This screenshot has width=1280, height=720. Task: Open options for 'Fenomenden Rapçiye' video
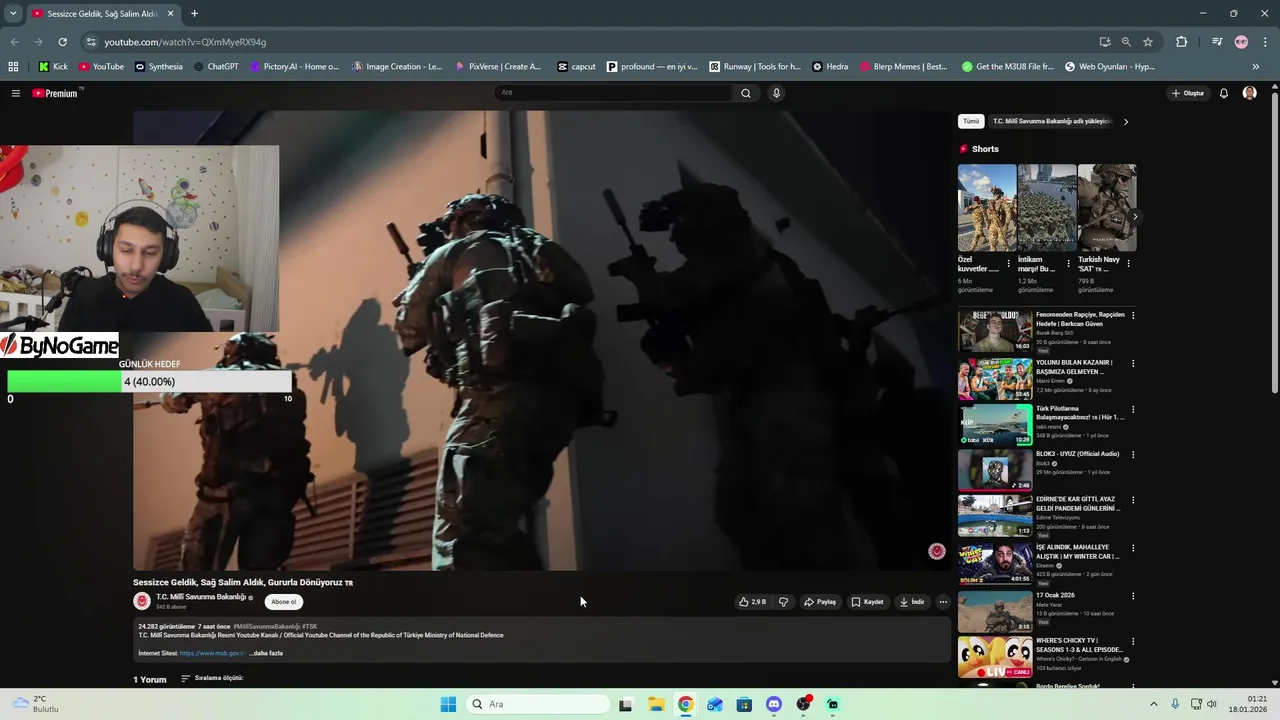pos(1133,316)
